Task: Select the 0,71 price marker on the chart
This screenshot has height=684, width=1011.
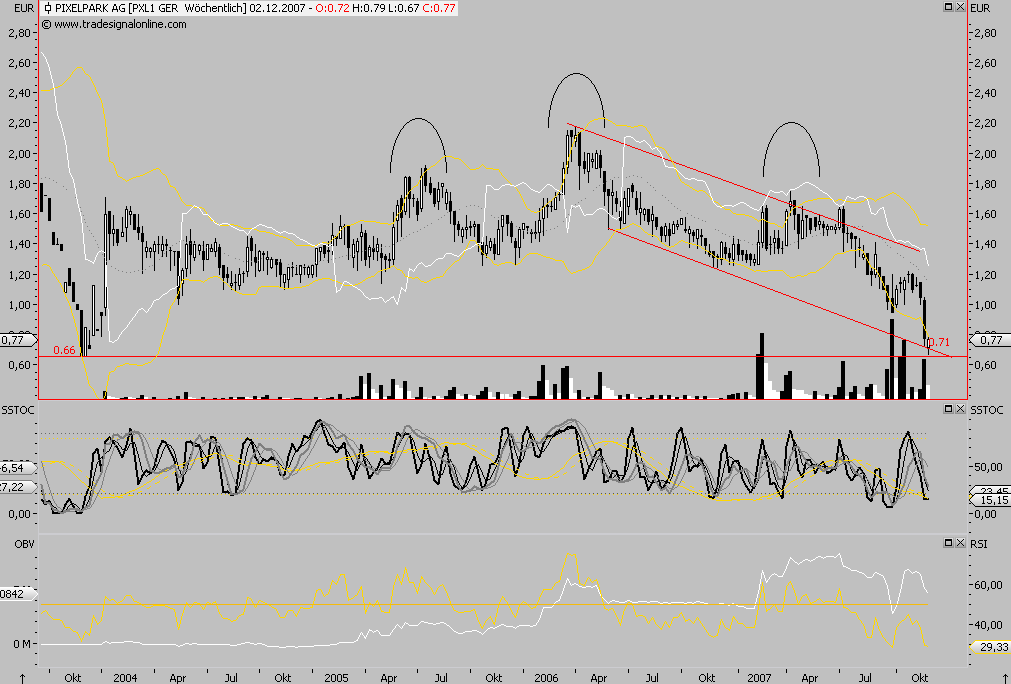Action: pos(938,341)
